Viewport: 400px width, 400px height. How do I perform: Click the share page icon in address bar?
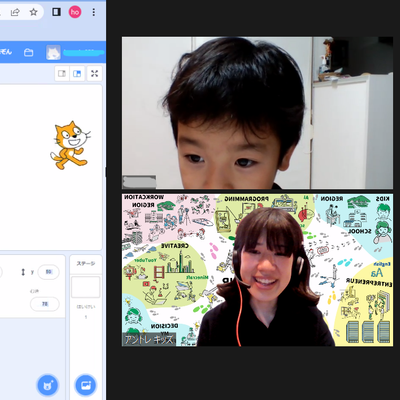tap(15, 12)
